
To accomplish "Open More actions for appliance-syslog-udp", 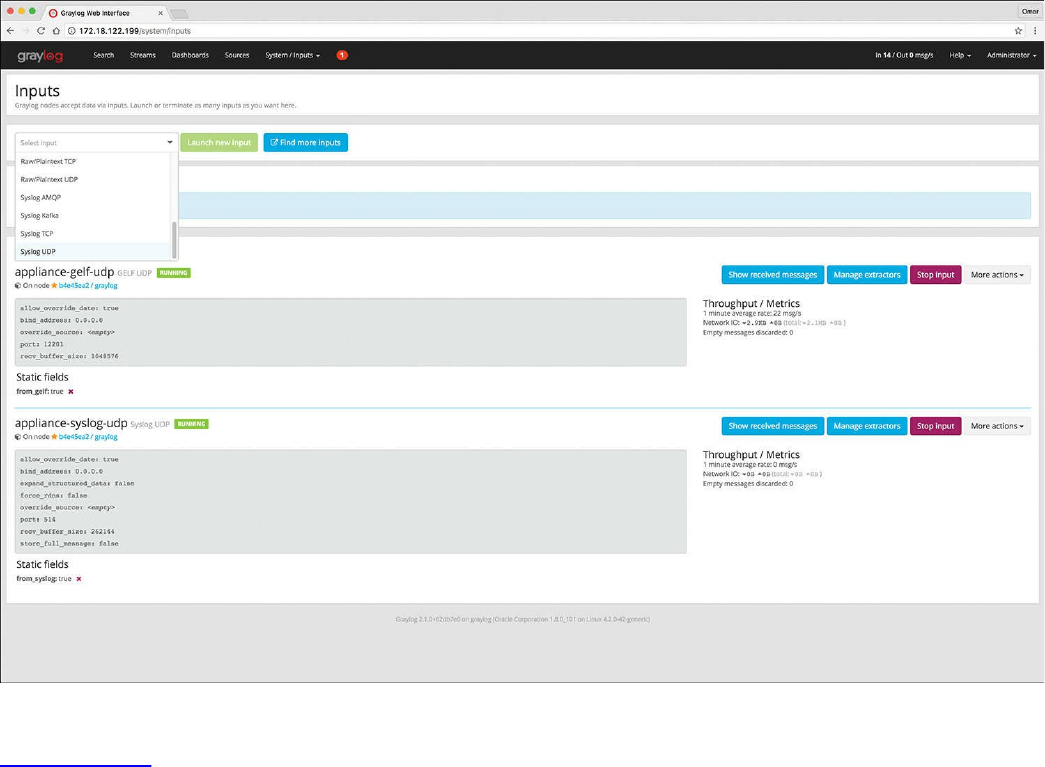I will [997, 426].
